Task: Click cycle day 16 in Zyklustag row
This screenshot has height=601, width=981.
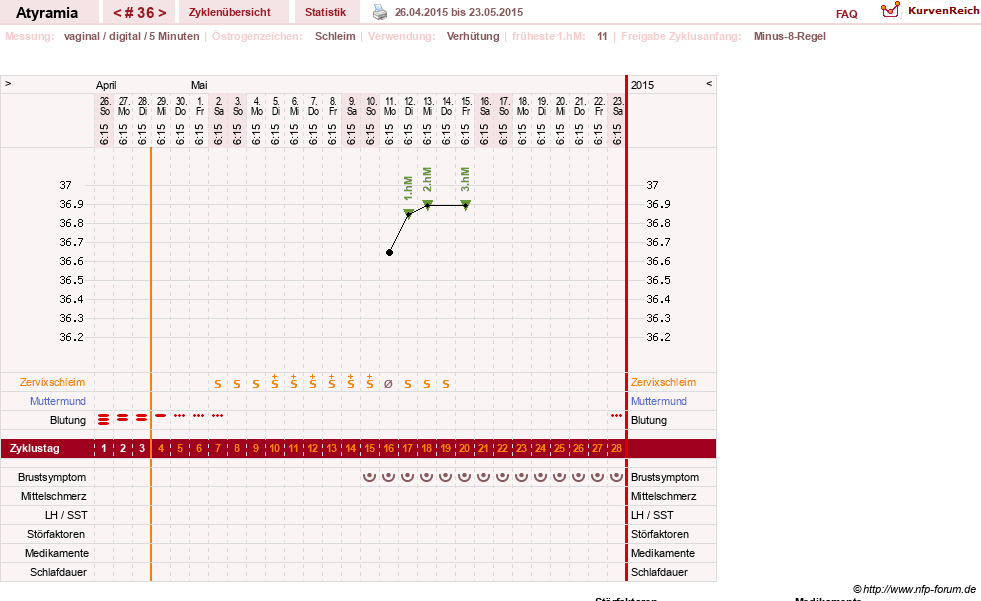Action: coord(389,448)
